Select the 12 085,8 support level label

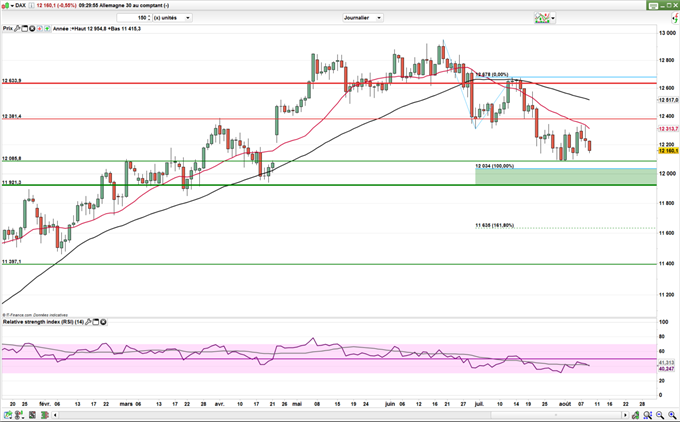tap(12, 159)
